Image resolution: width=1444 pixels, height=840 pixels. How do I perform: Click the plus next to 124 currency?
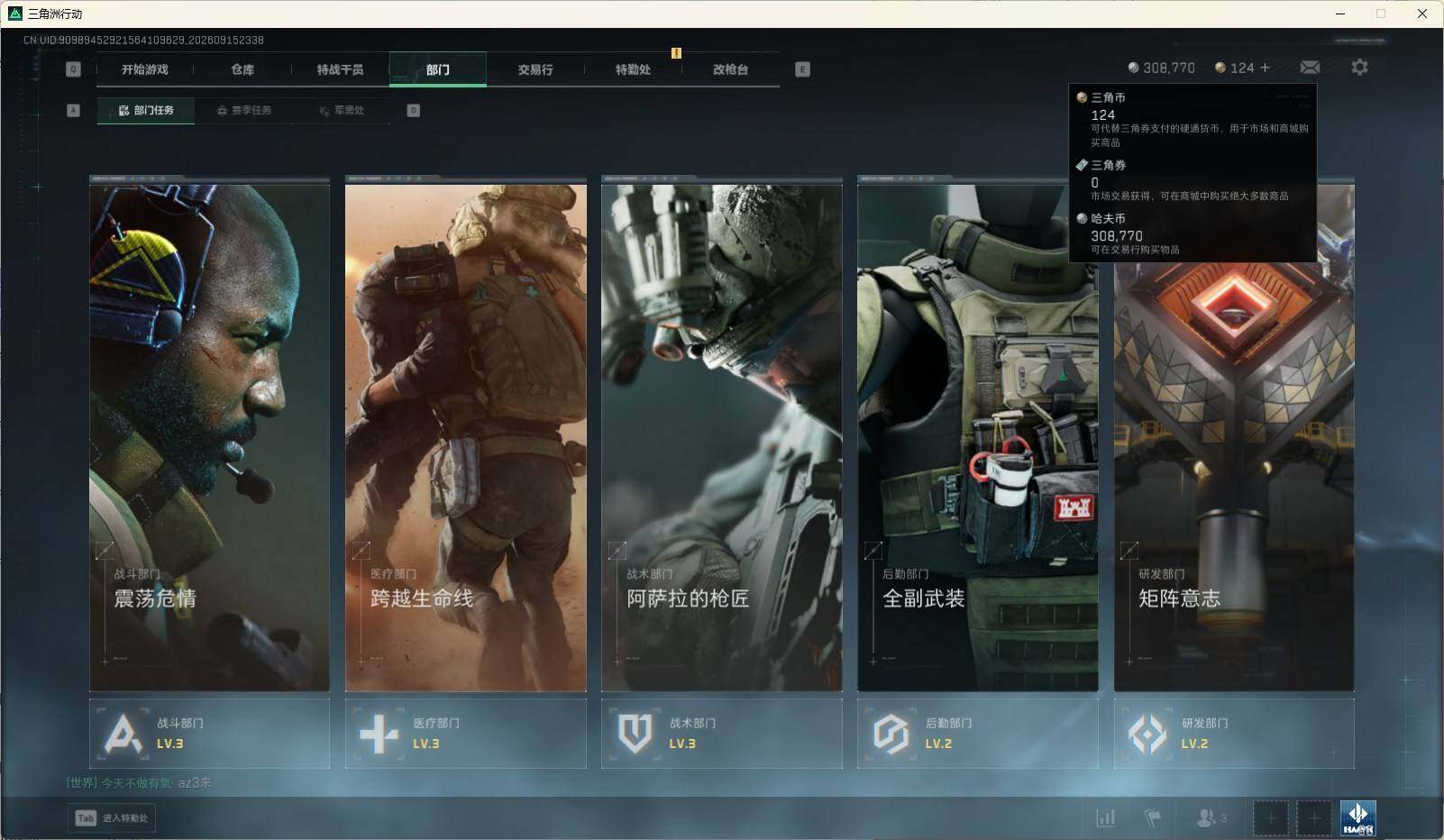1265,68
